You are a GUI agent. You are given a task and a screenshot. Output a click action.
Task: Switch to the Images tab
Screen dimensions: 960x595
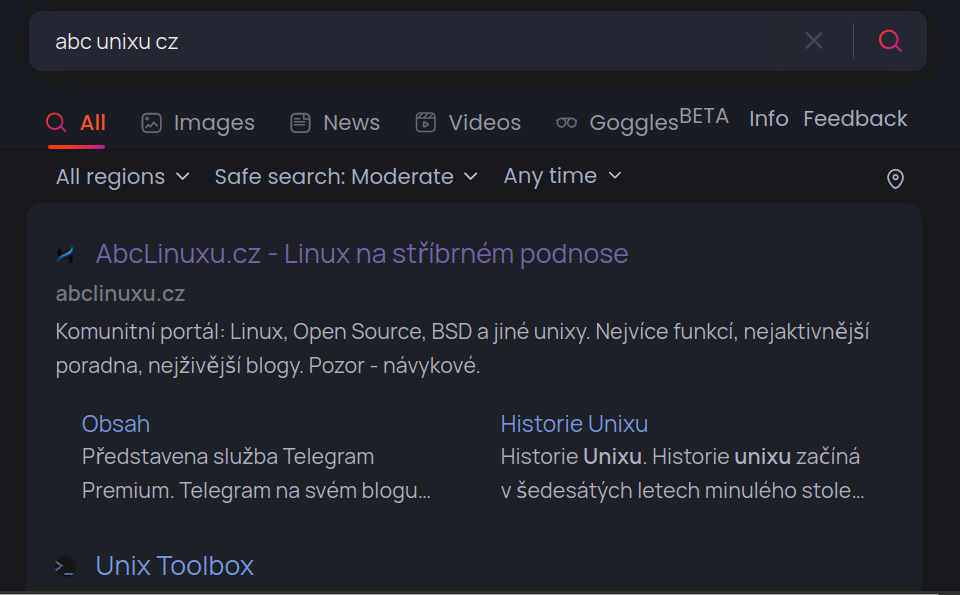pyautogui.click(x=198, y=122)
